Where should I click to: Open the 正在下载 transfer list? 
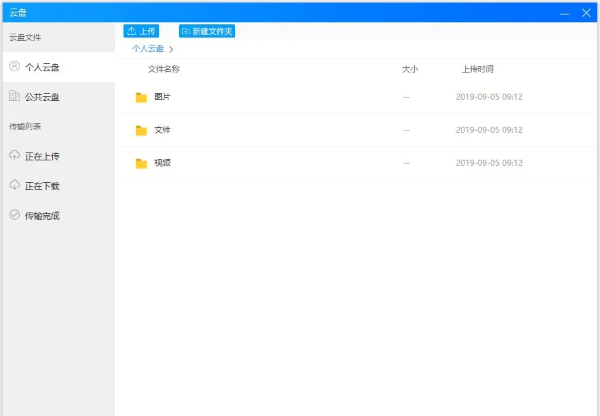(x=59, y=186)
